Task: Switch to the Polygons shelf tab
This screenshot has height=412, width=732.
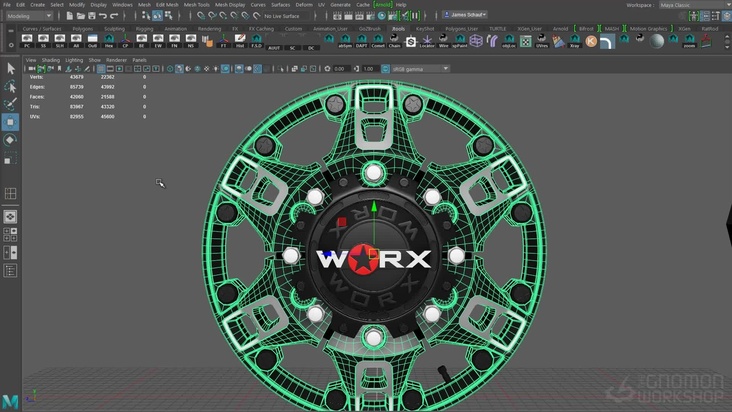Action: (82, 29)
